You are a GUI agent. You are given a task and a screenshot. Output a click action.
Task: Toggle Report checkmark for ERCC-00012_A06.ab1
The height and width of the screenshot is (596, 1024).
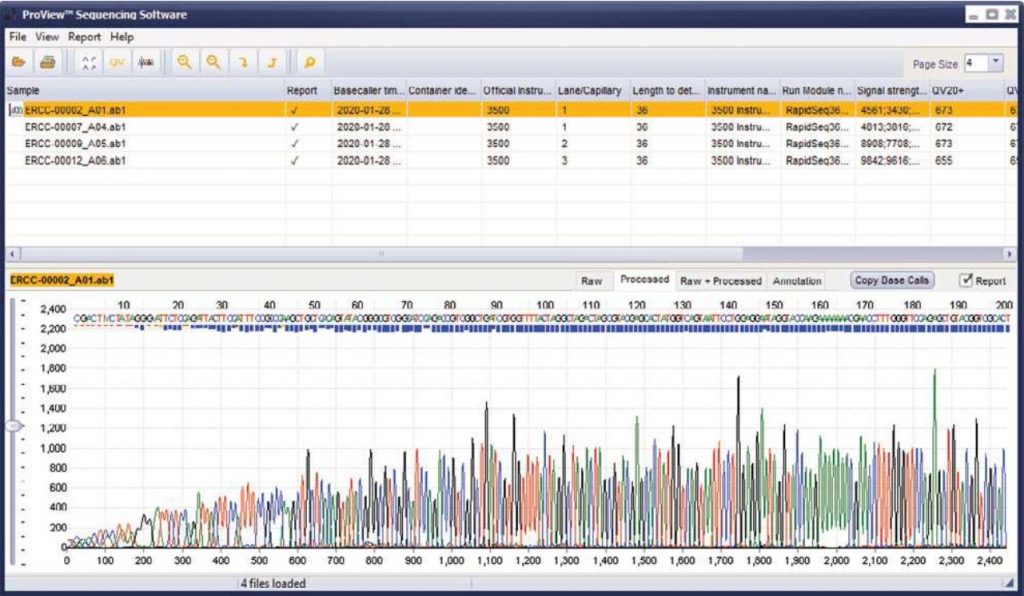(x=295, y=161)
